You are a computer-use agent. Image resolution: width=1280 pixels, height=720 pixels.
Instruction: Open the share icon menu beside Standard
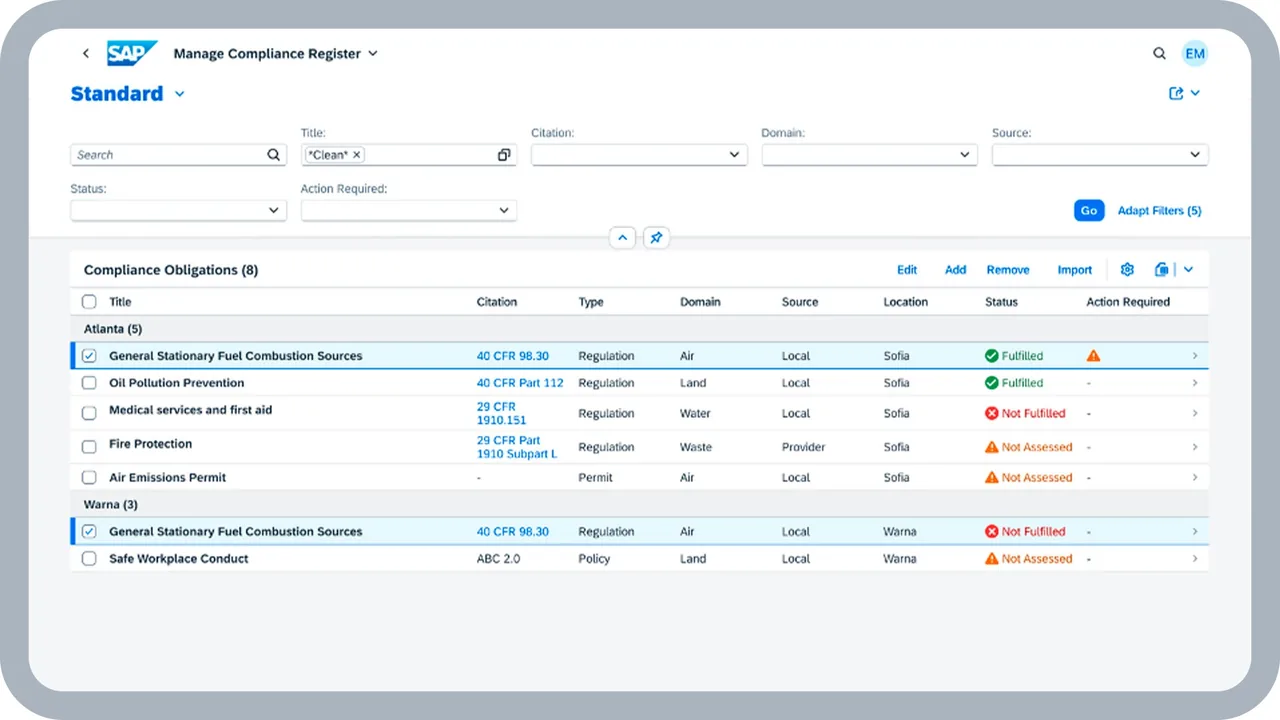point(1184,93)
